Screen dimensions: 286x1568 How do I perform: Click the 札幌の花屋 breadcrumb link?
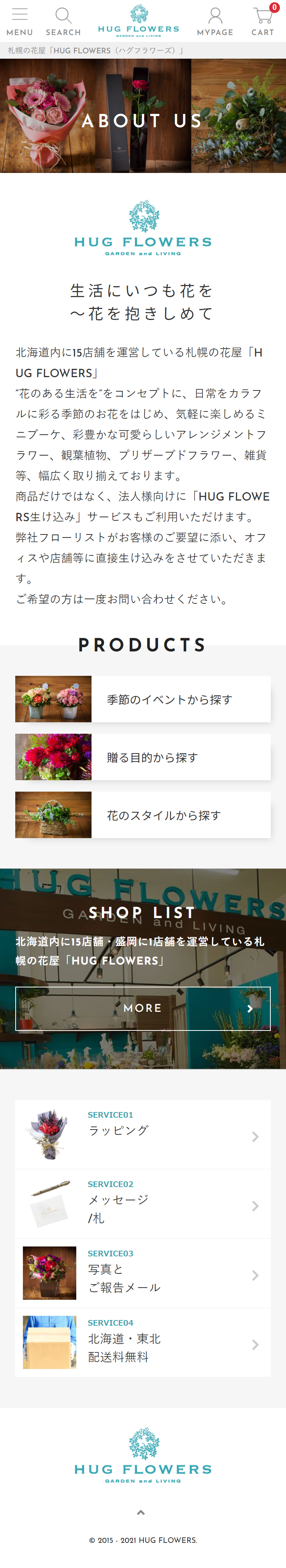(95, 51)
